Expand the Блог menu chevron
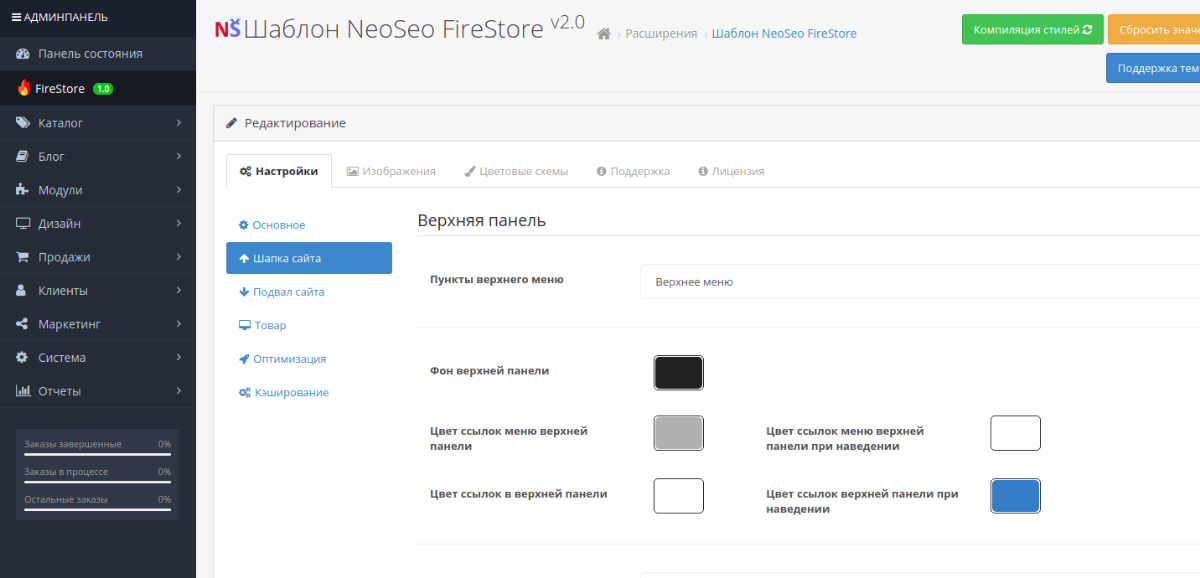This screenshot has width=1200, height=578. coord(179,157)
